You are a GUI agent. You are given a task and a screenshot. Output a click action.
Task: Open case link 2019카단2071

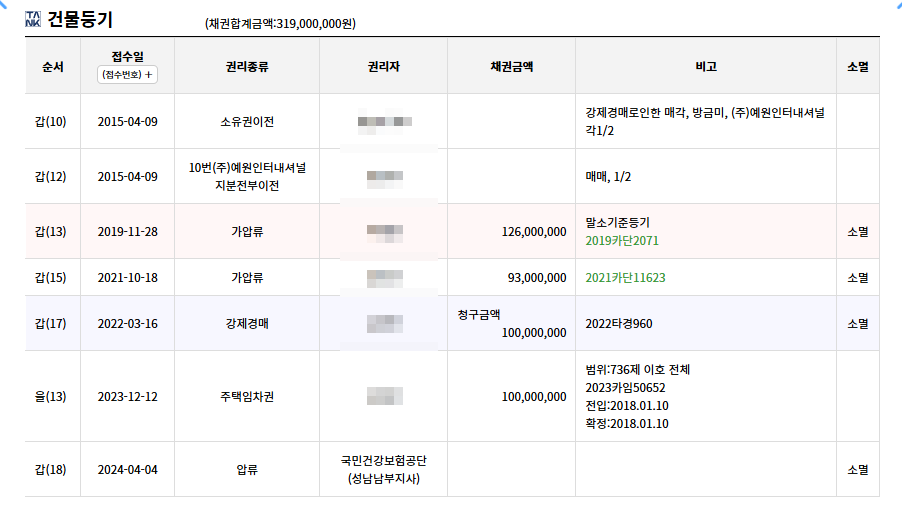click(622, 240)
